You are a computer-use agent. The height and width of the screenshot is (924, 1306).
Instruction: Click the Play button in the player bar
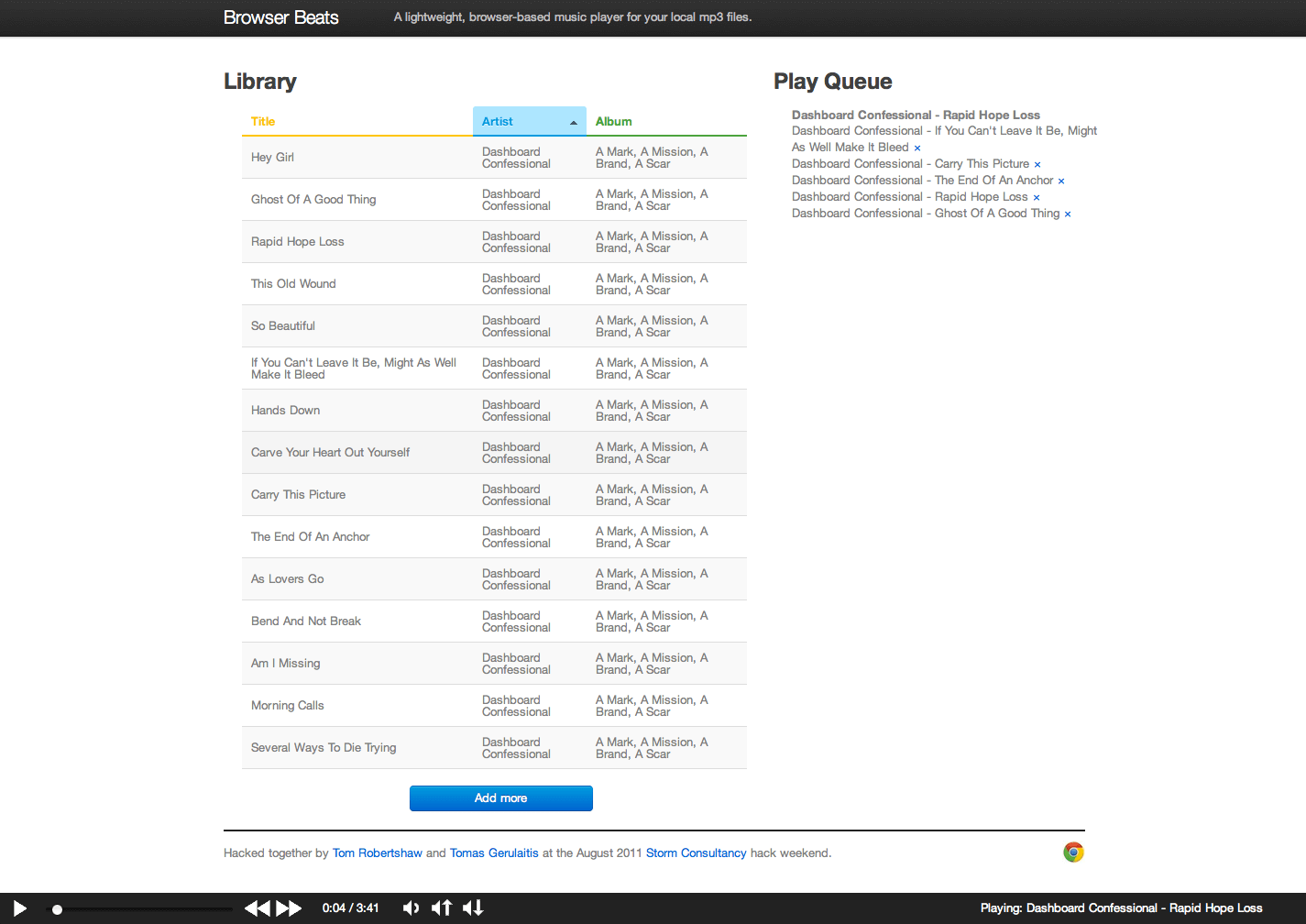(x=19, y=908)
